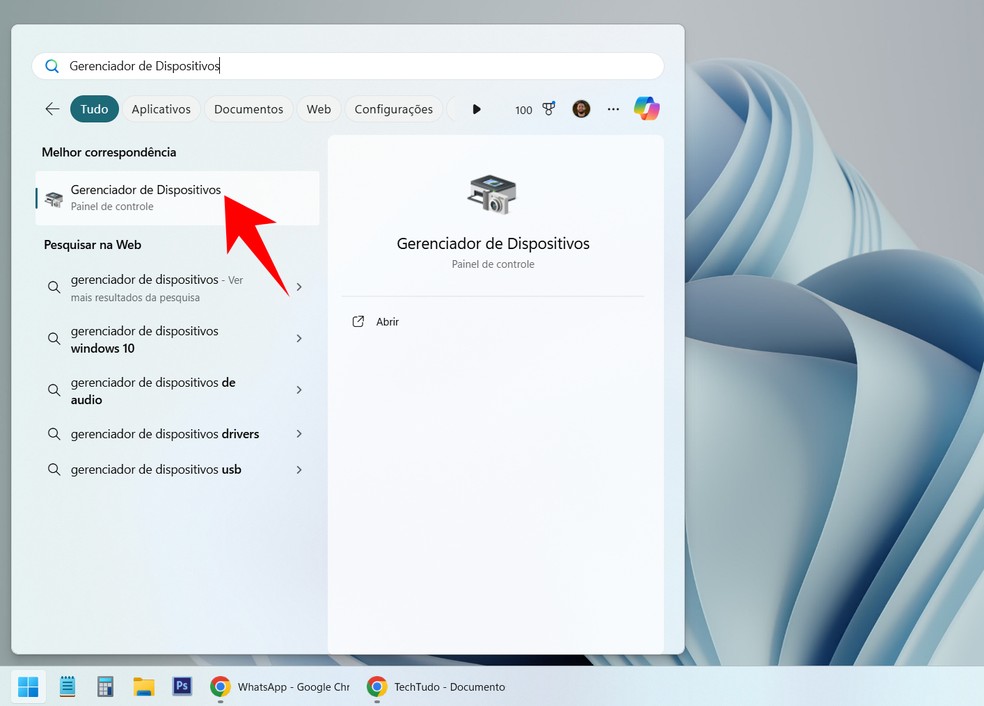Open Photoshop from the taskbar
984x706 pixels.
coord(181,687)
